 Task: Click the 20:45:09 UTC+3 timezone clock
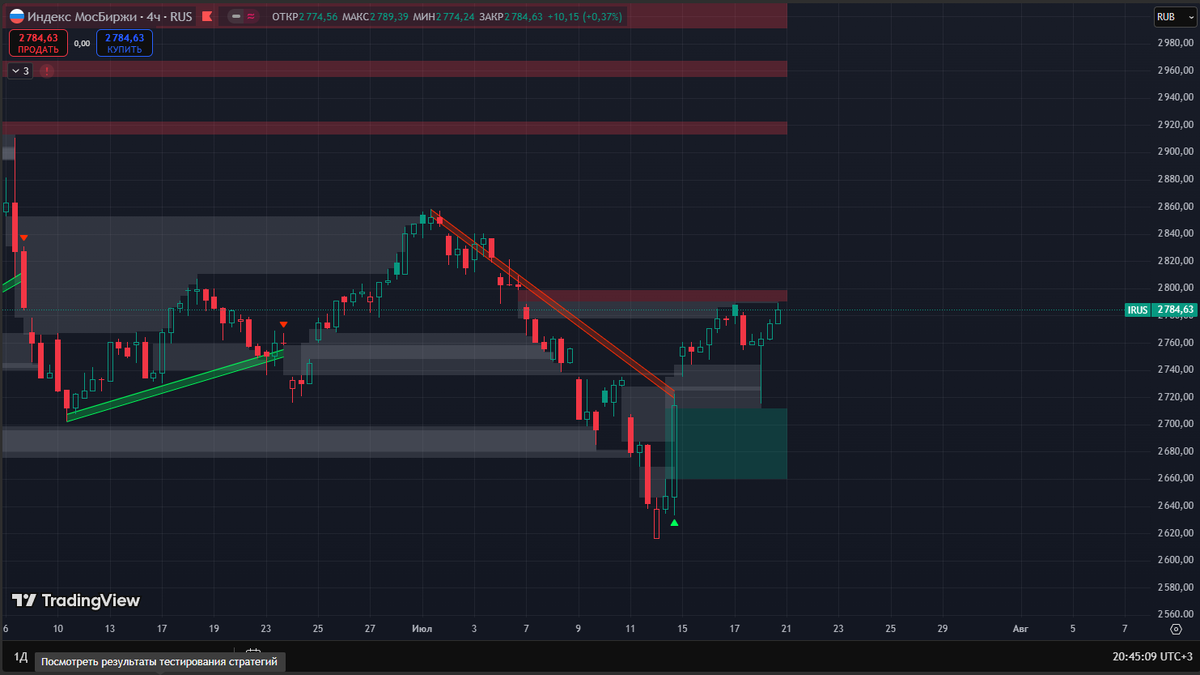1152,657
